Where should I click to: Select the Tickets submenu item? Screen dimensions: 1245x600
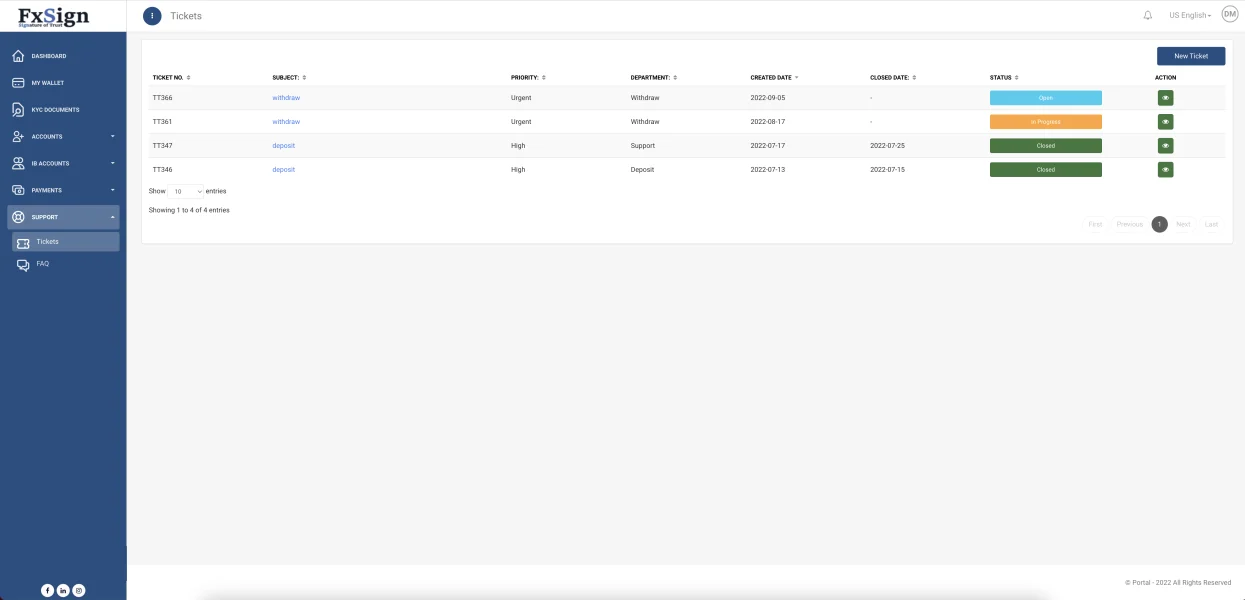66,242
